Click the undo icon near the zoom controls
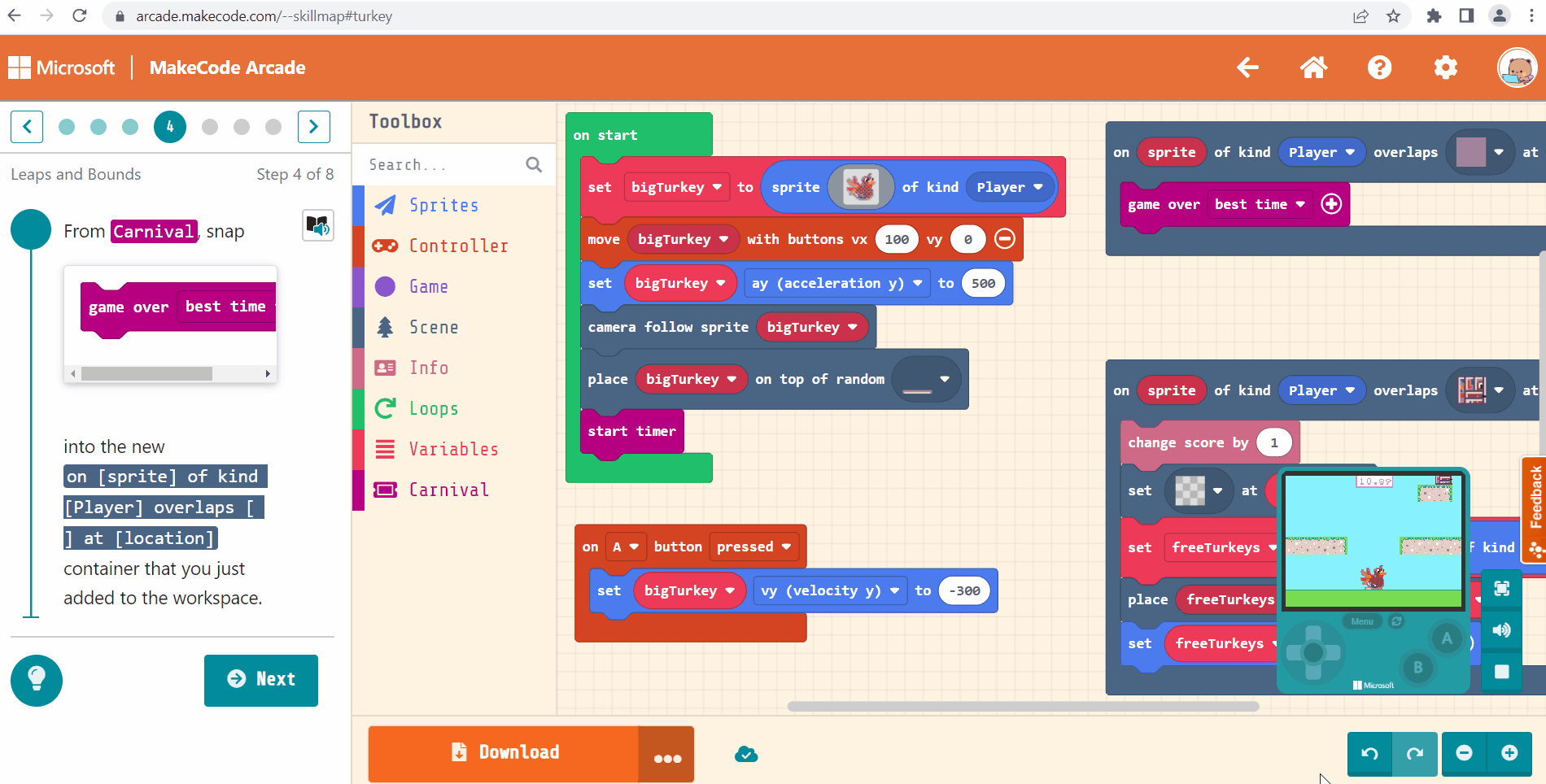 tap(1369, 754)
